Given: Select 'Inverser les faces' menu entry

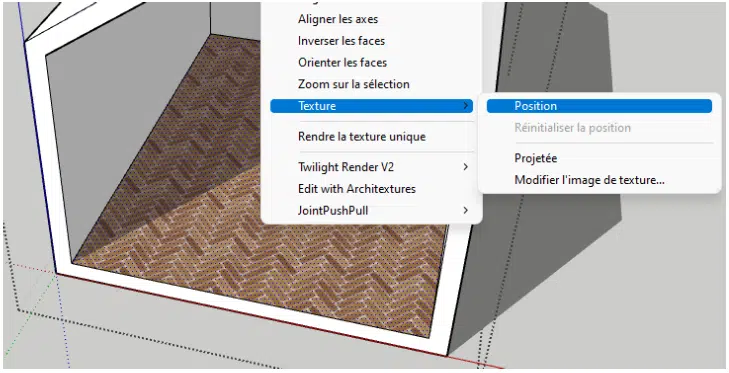Looking at the screenshot, I should (x=341, y=41).
